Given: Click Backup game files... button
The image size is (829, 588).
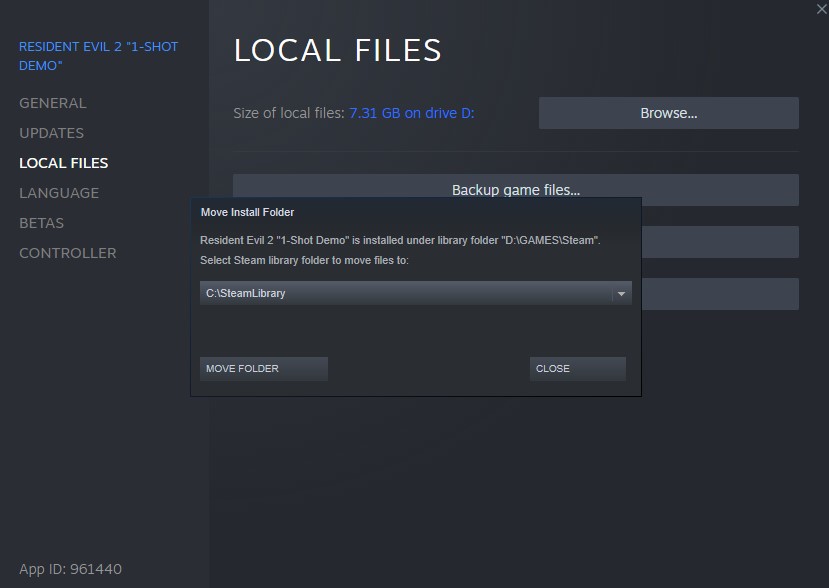Looking at the screenshot, I should [515, 189].
